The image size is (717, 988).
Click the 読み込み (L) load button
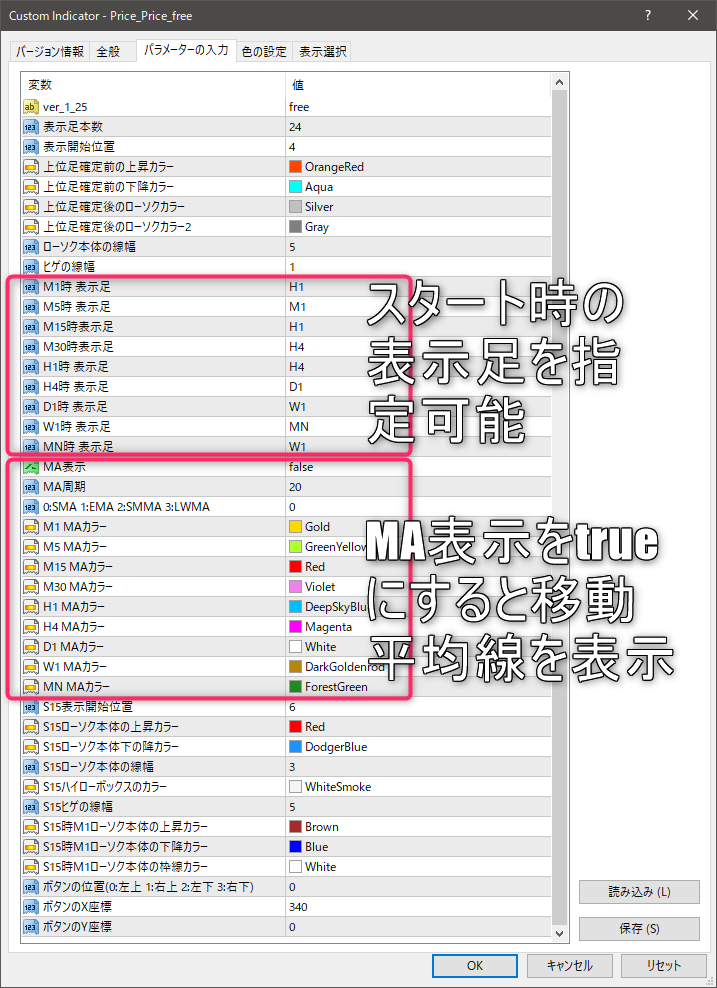[x=639, y=892]
